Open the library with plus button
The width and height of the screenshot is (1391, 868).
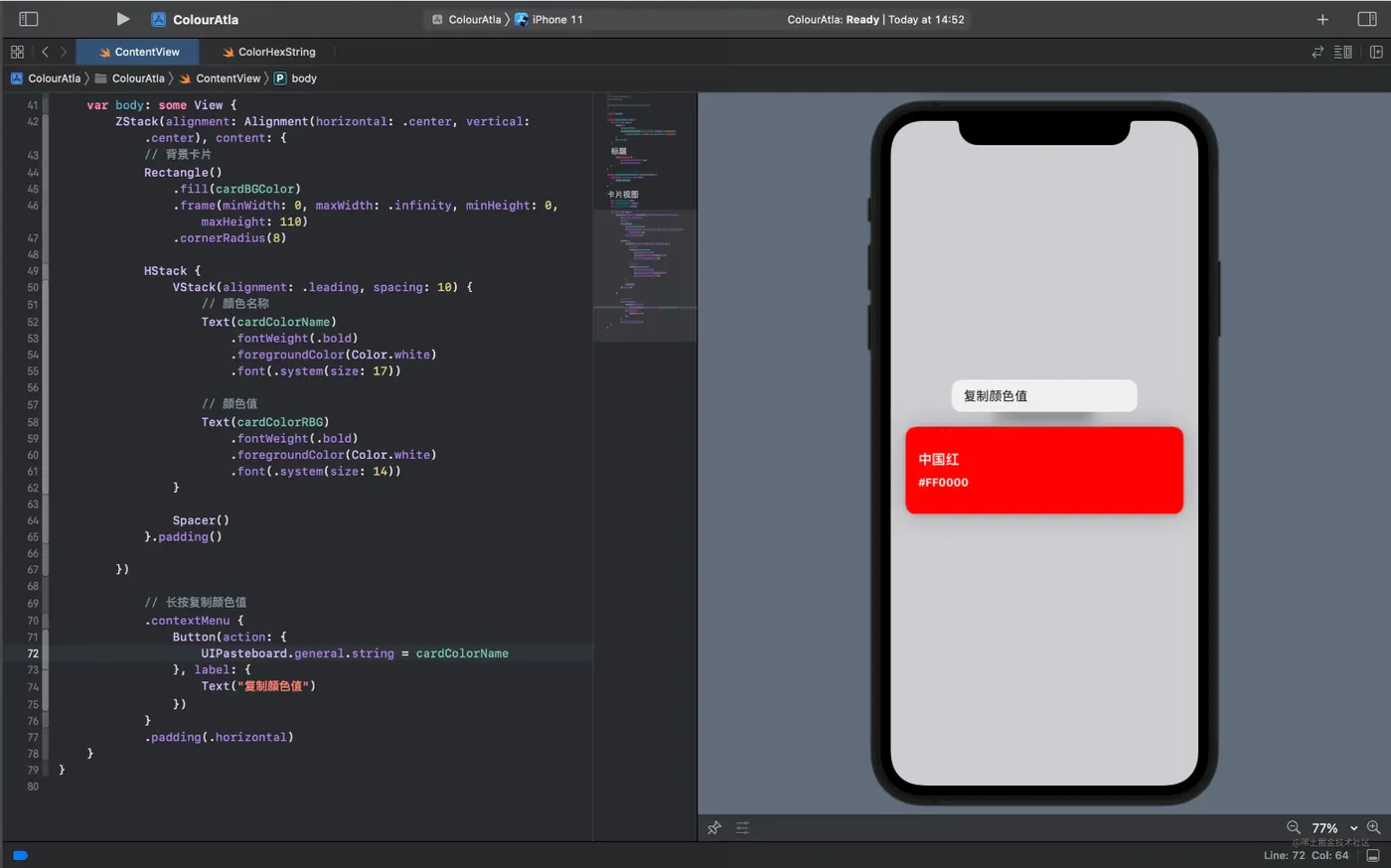click(x=1322, y=19)
